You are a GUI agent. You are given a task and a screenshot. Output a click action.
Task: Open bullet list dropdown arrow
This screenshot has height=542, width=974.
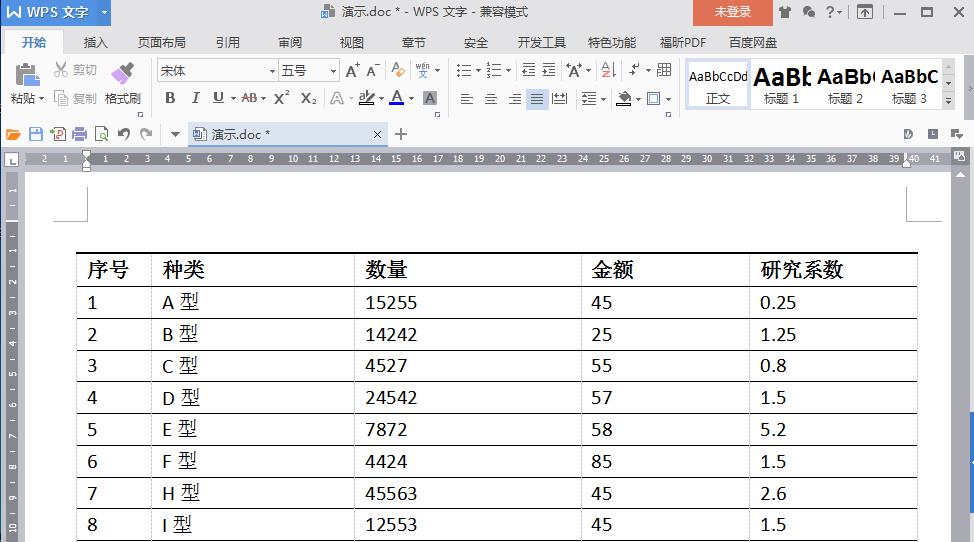tap(478, 71)
